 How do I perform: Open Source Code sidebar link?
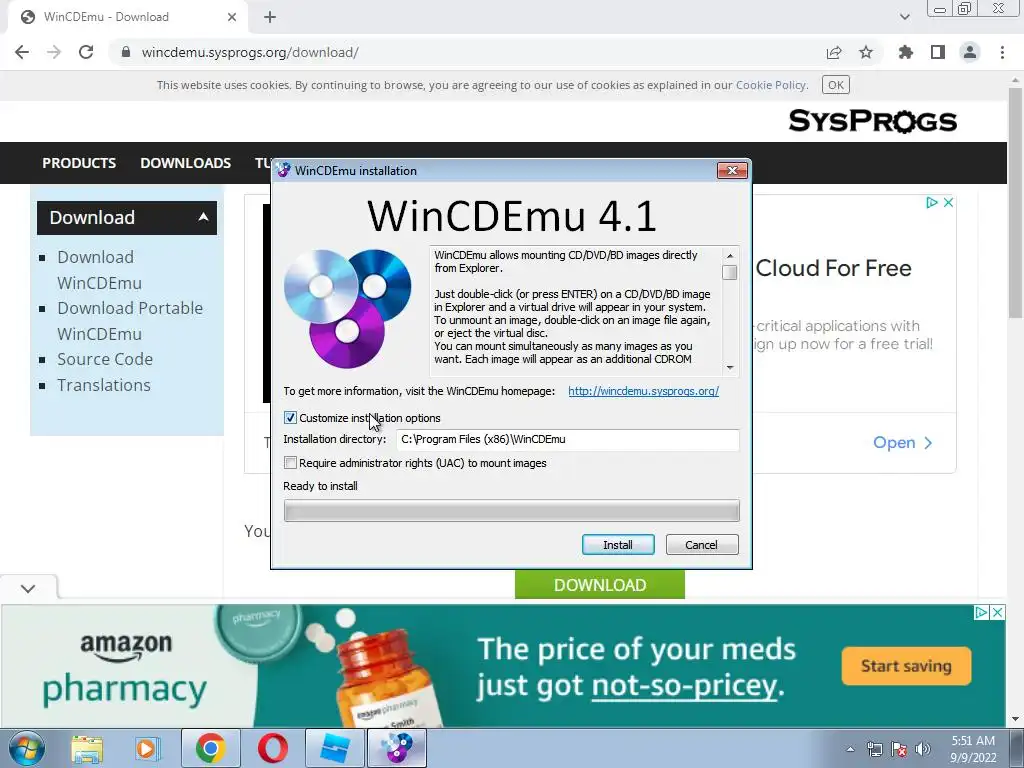[105, 359]
